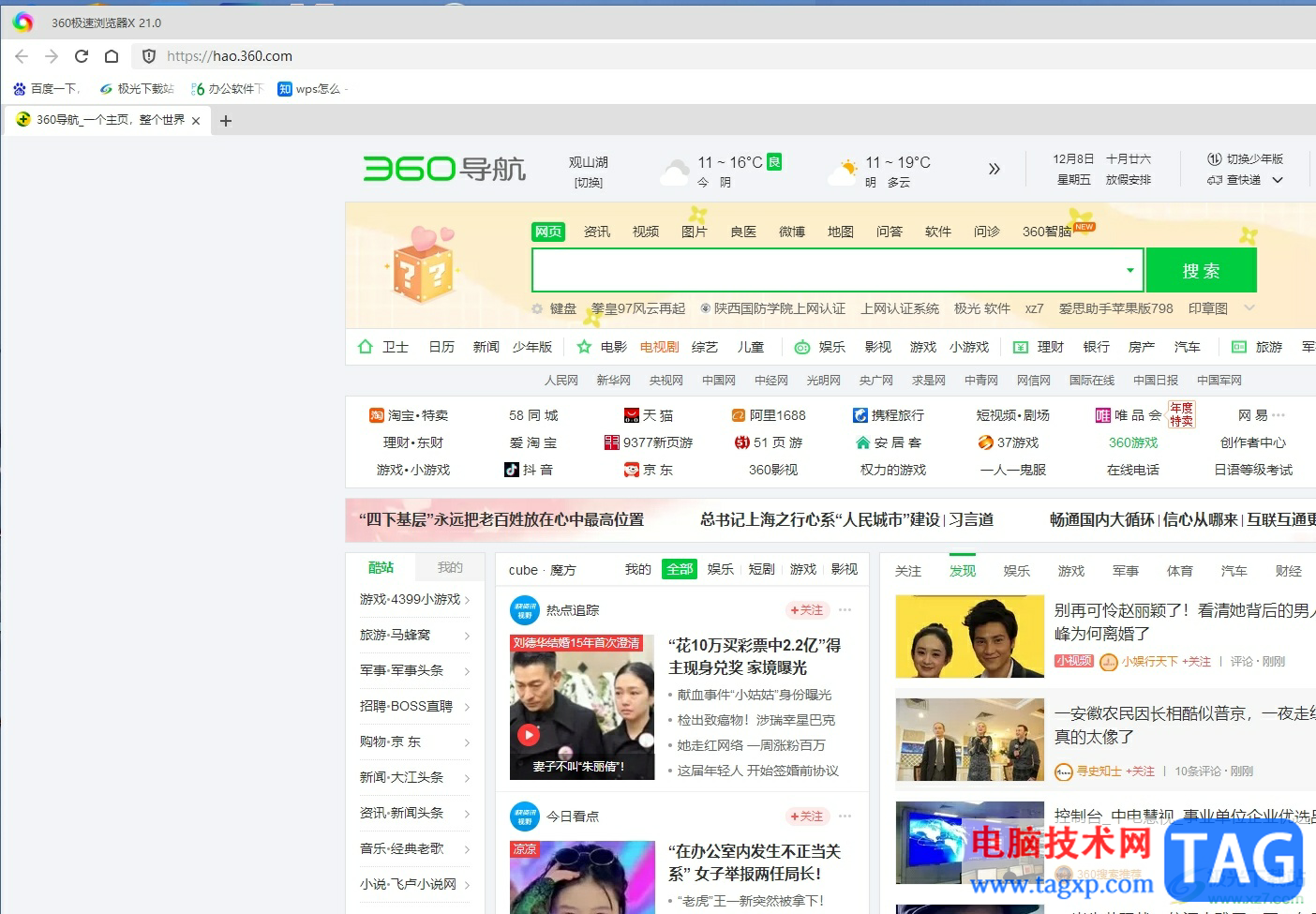Open the 办公软件 bookmark
This screenshot has width=1316, height=914.
[x=227, y=89]
